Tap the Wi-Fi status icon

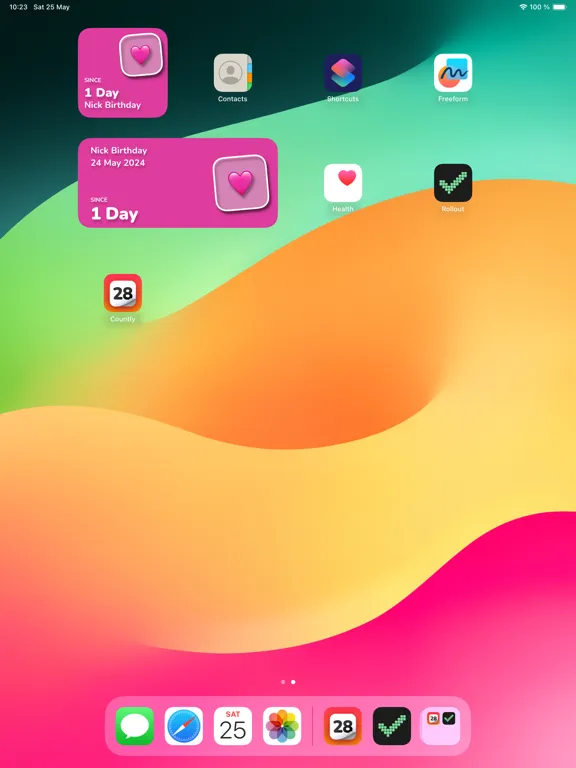(x=523, y=7)
